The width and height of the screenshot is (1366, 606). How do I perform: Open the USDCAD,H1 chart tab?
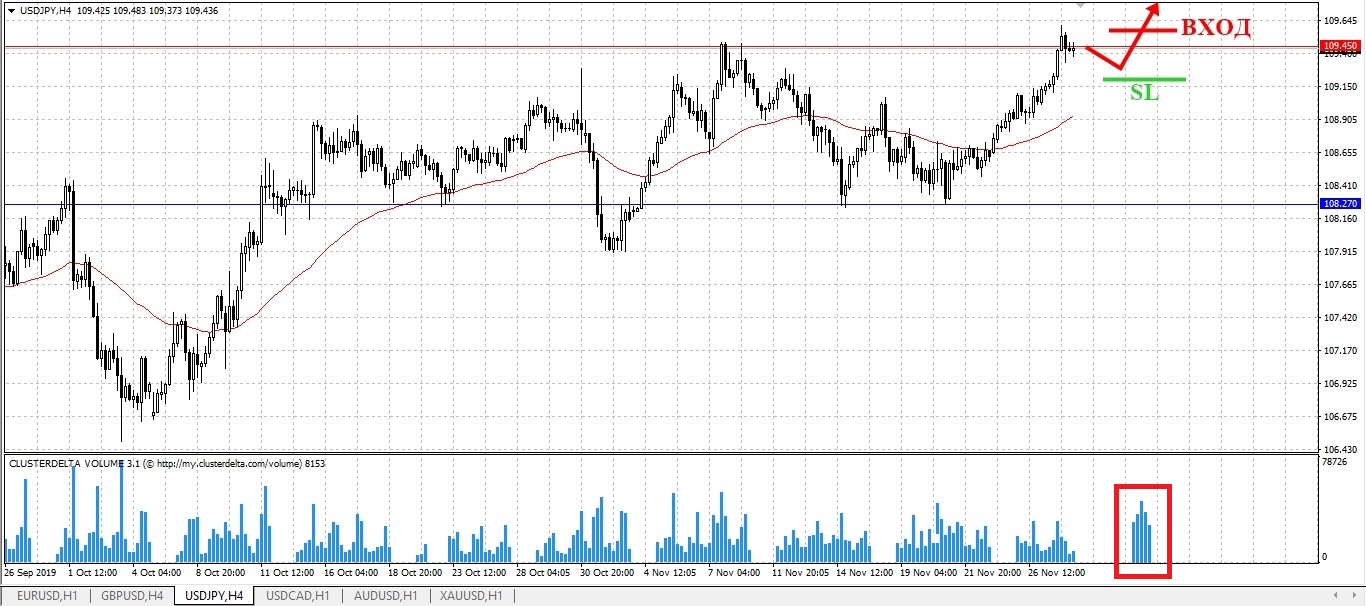pos(297,596)
